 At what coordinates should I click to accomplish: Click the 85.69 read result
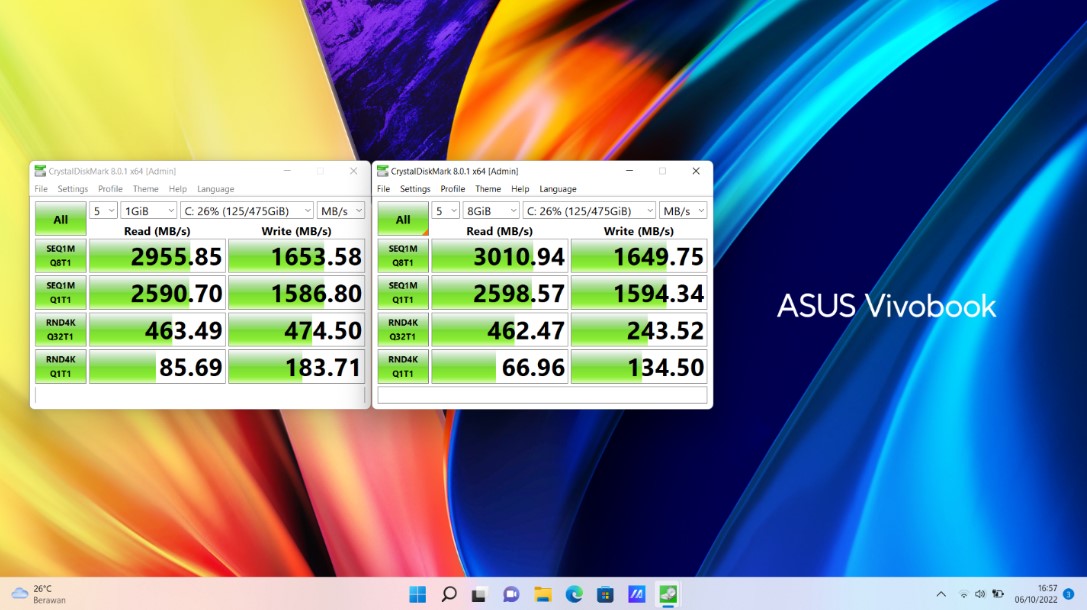pyautogui.click(x=157, y=366)
